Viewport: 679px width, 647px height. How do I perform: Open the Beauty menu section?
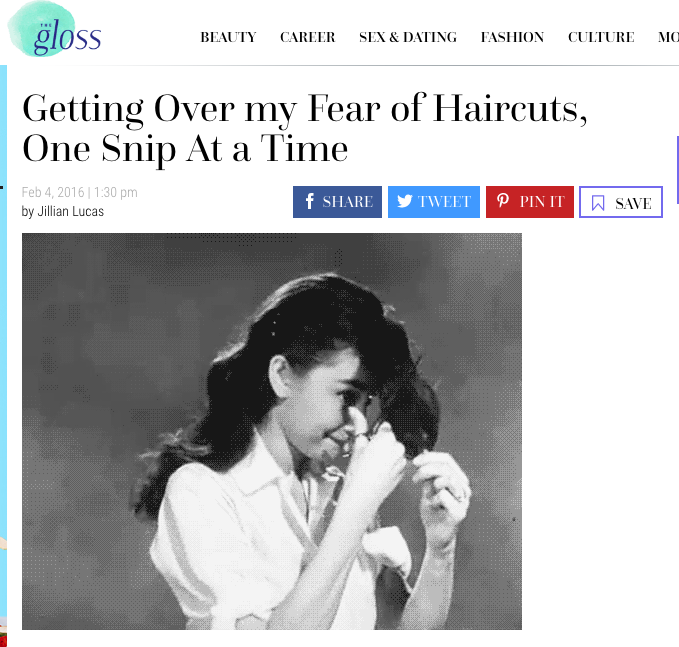click(228, 37)
